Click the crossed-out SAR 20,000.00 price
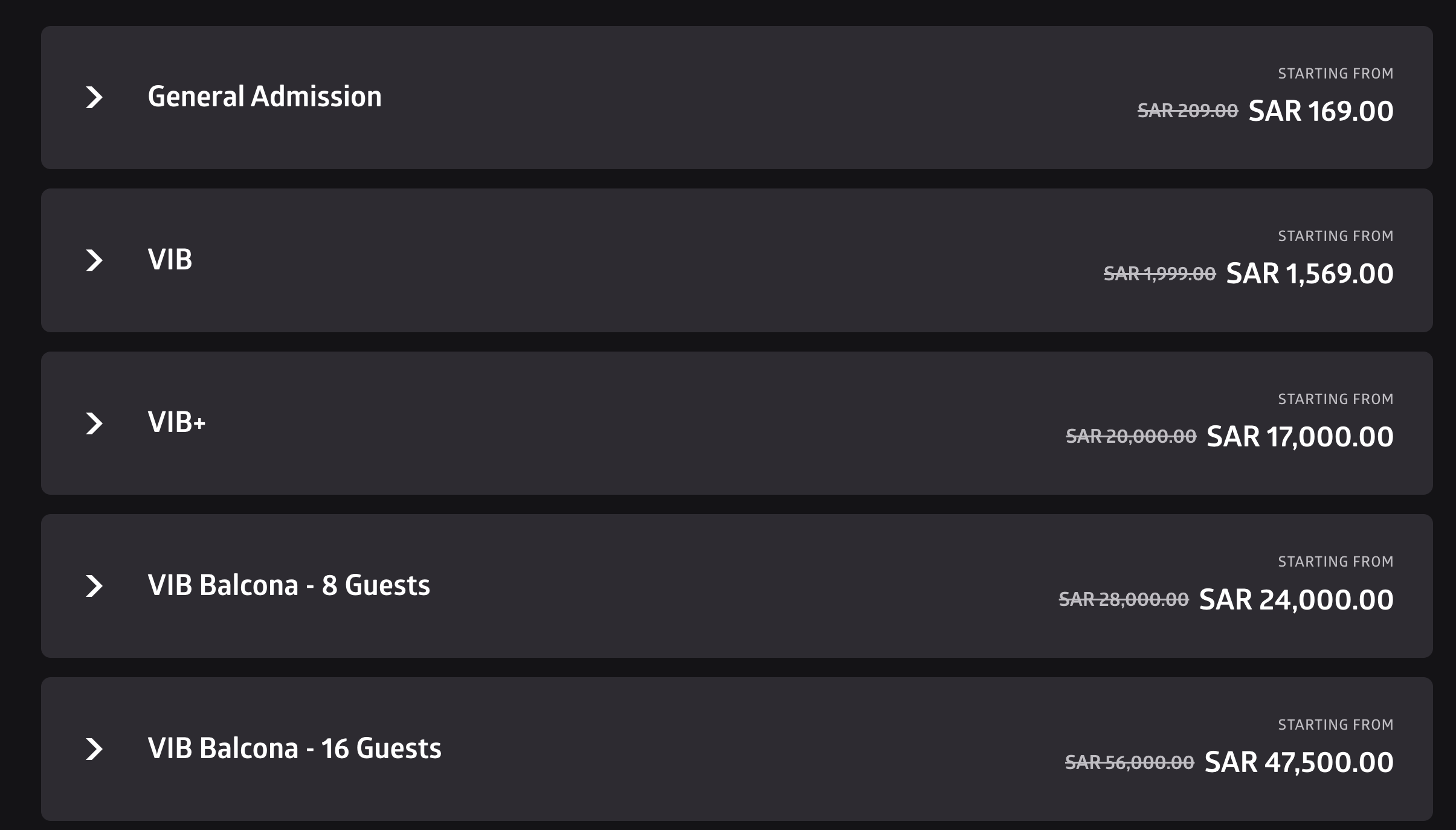The image size is (1456, 830). (1130, 437)
